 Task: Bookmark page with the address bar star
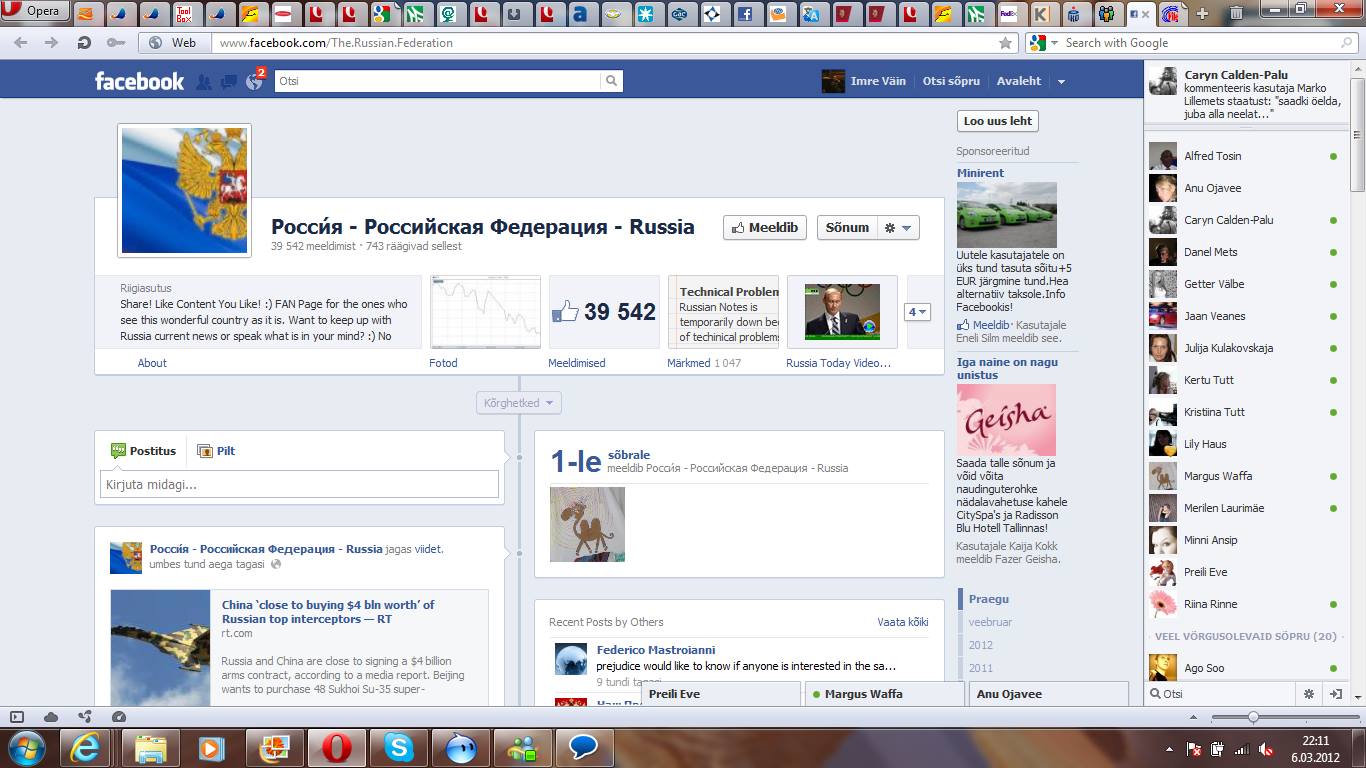tap(1005, 43)
